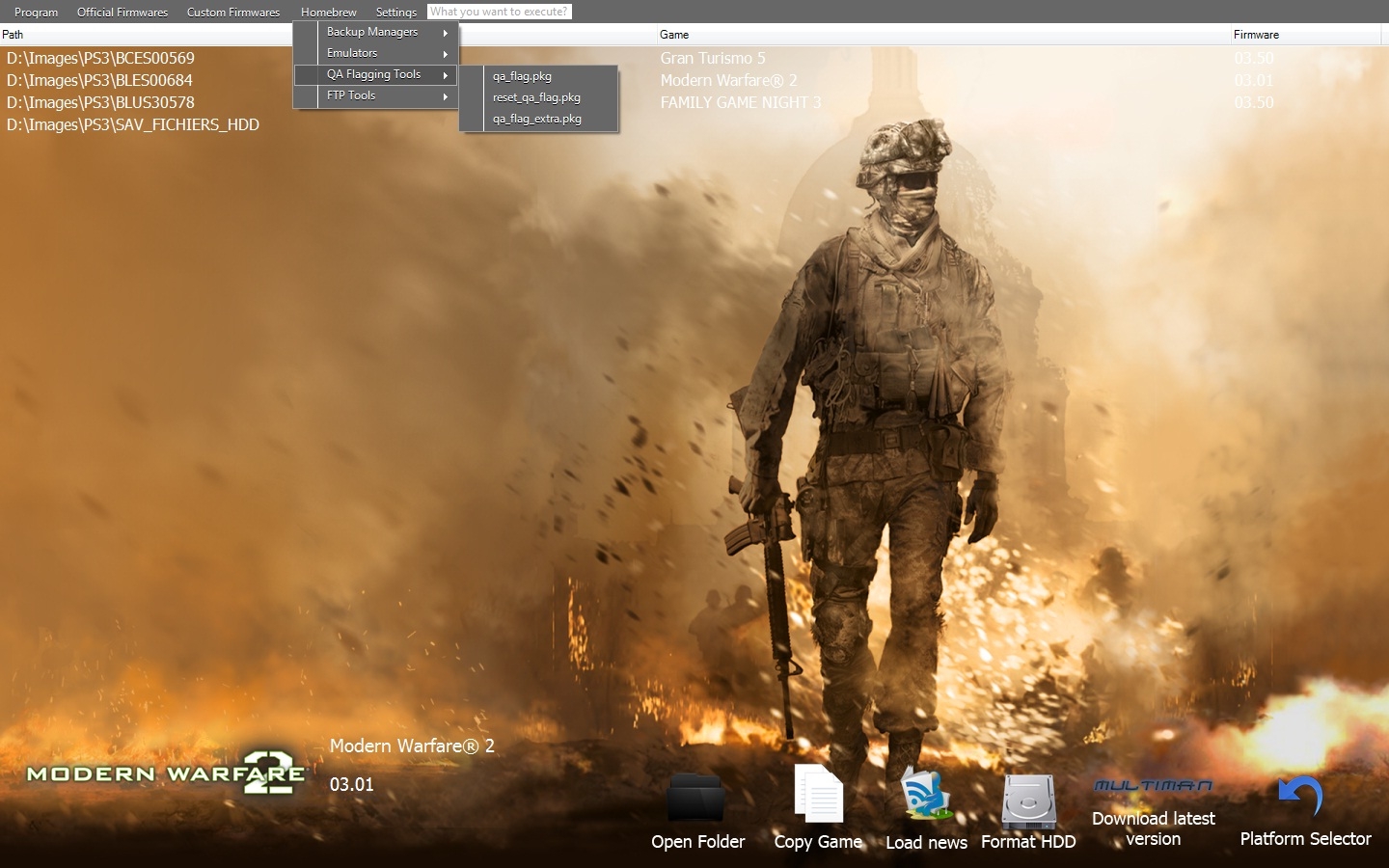This screenshot has width=1389, height=868.
Task: Open the Program menu
Action: (x=36, y=12)
